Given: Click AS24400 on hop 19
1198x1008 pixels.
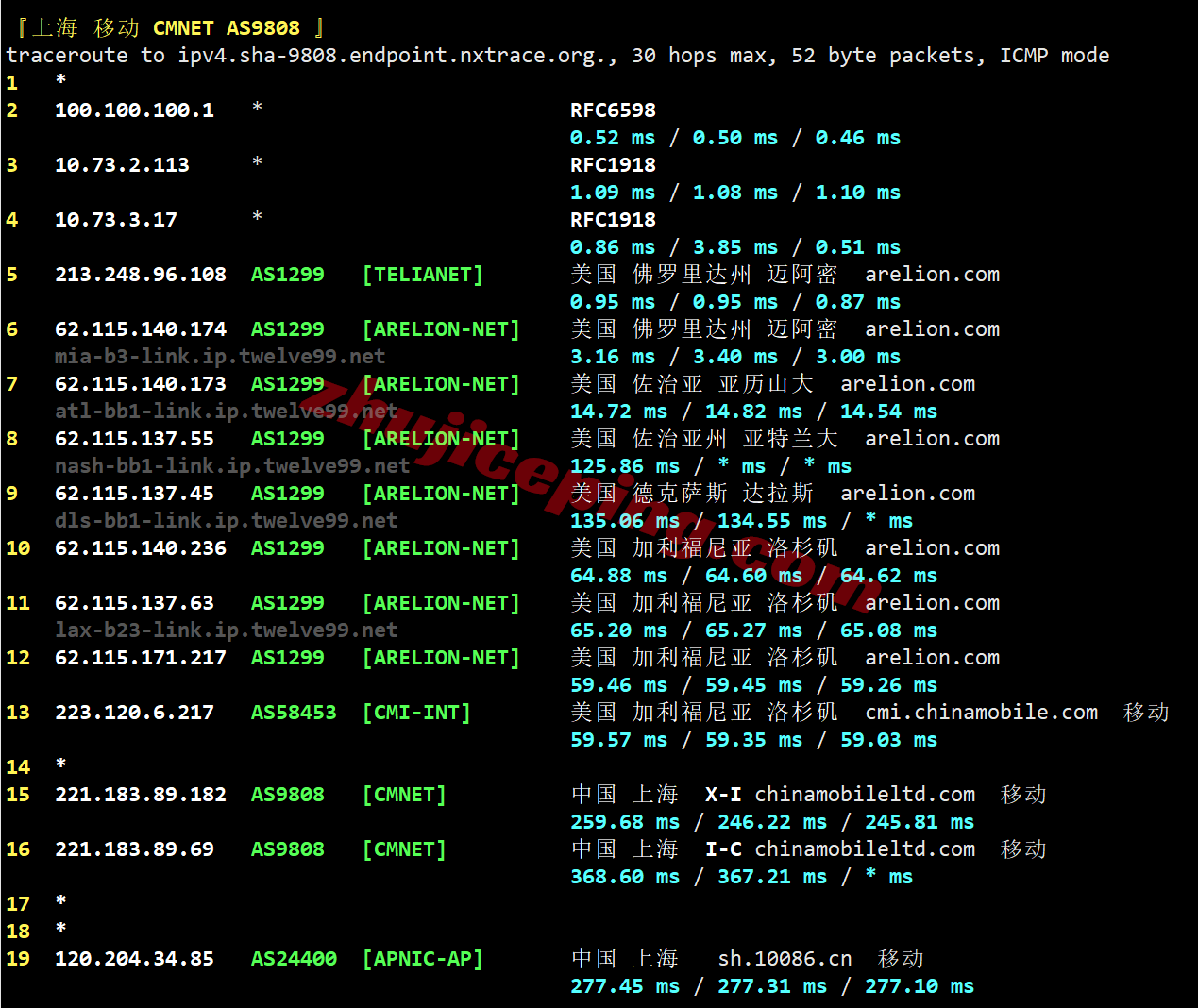Looking at the screenshot, I should 294,959.
